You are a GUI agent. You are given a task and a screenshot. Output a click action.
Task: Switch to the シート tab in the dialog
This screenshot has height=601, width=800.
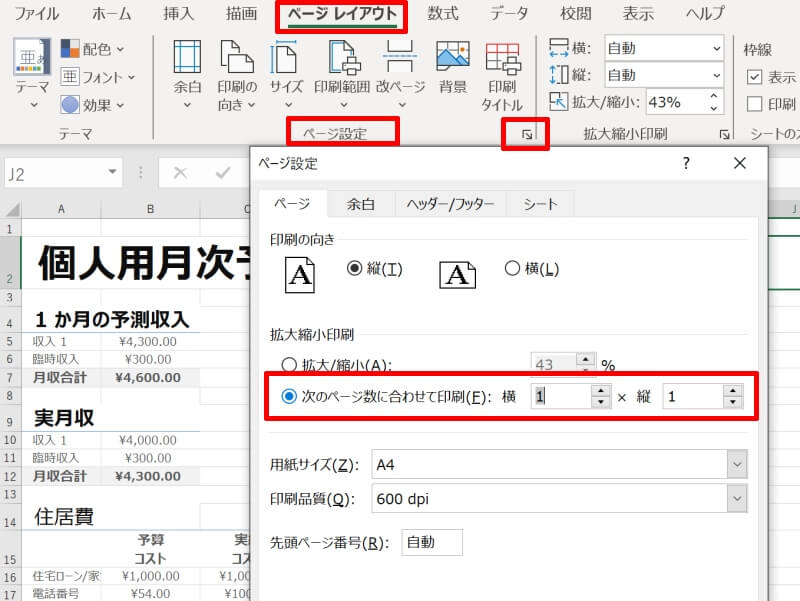click(x=539, y=203)
